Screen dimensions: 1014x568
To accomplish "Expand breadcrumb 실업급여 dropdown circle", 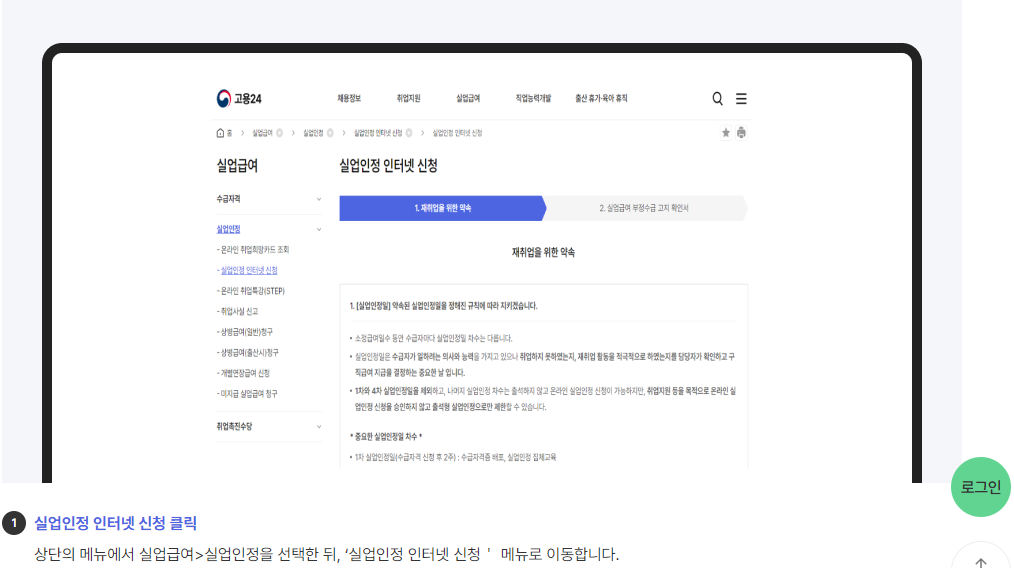I will (279, 133).
